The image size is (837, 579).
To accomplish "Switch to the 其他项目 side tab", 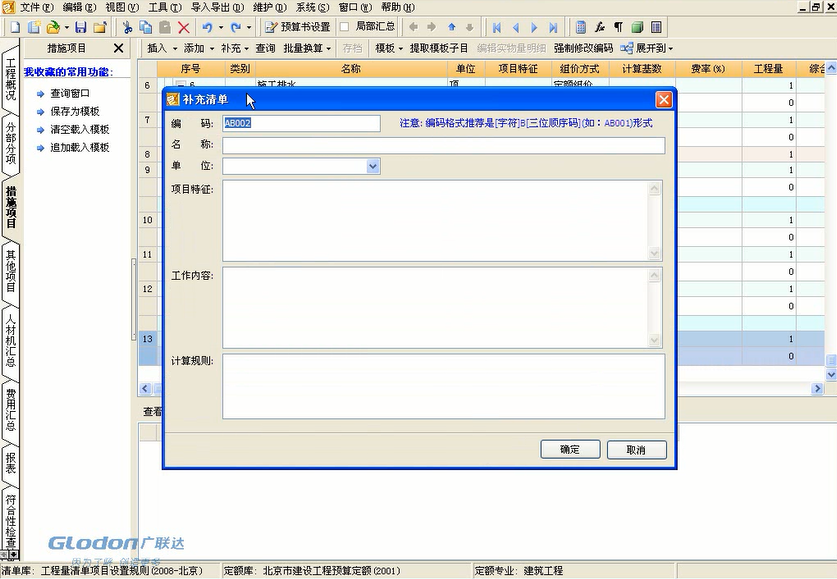I will coord(11,271).
